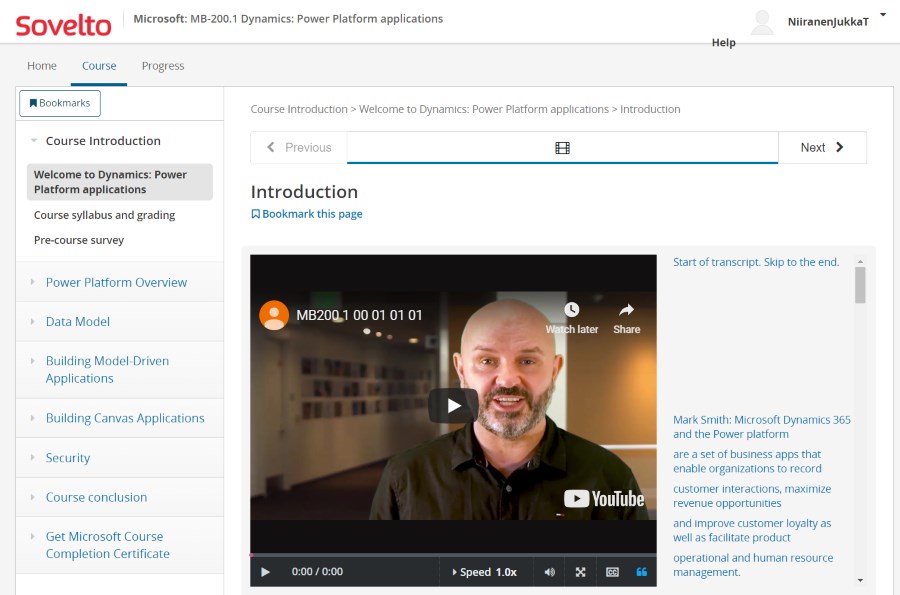Play the video using center play button

tap(453, 406)
